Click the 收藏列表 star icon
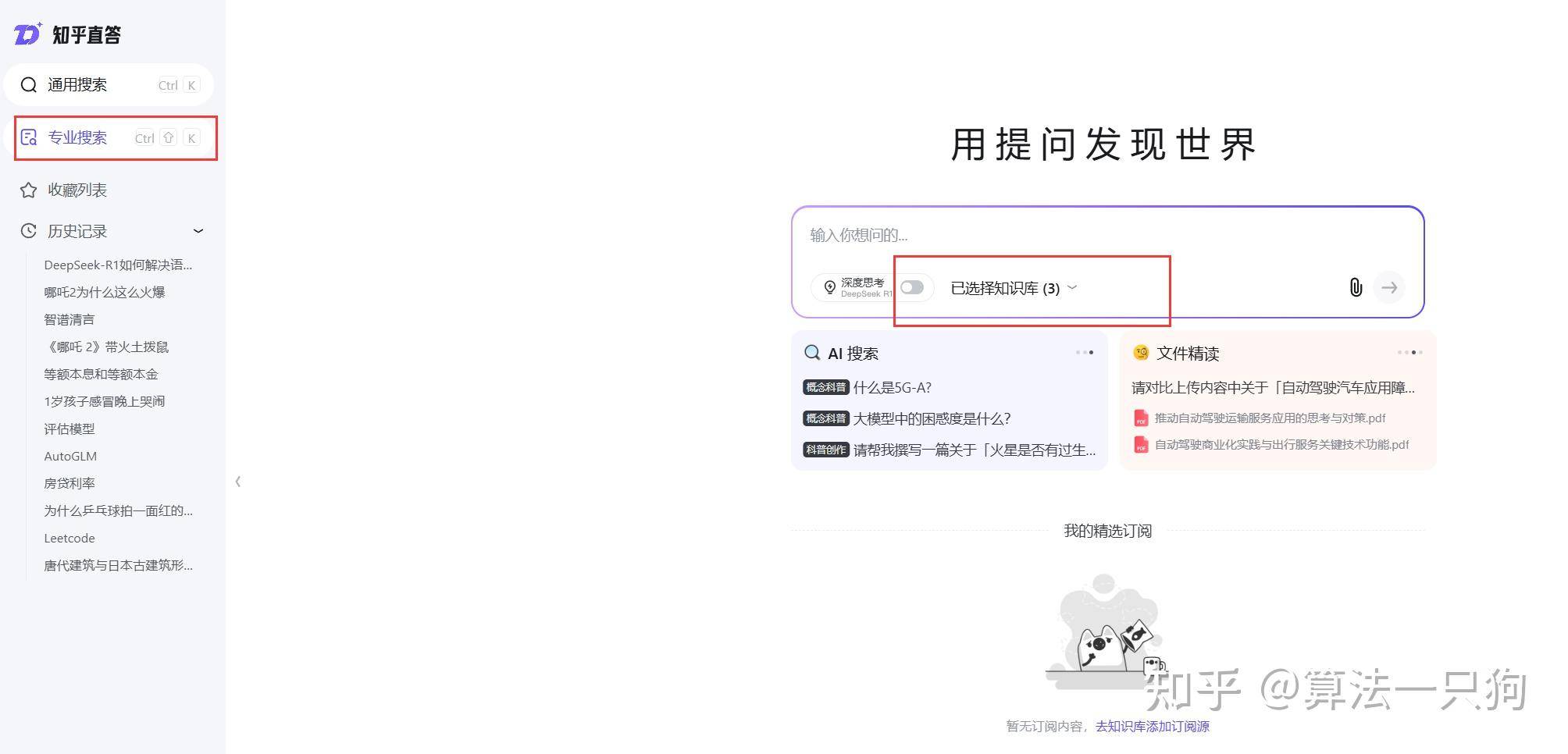The width and height of the screenshot is (1568, 754). point(29,190)
